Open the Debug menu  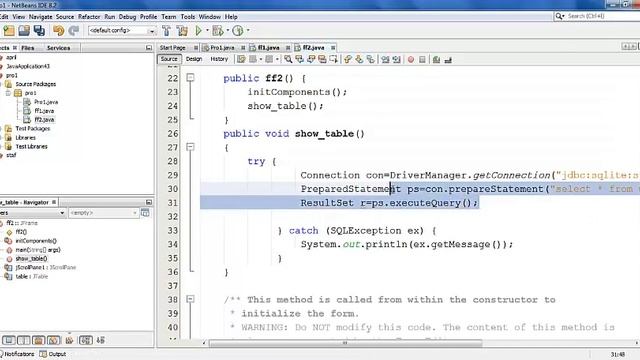(x=127, y=17)
